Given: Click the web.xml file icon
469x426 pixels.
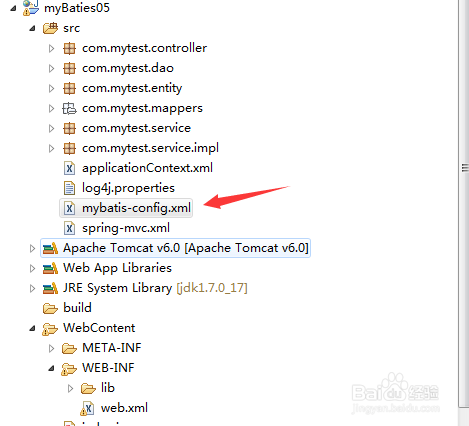Looking at the screenshot, I should [x=87, y=408].
